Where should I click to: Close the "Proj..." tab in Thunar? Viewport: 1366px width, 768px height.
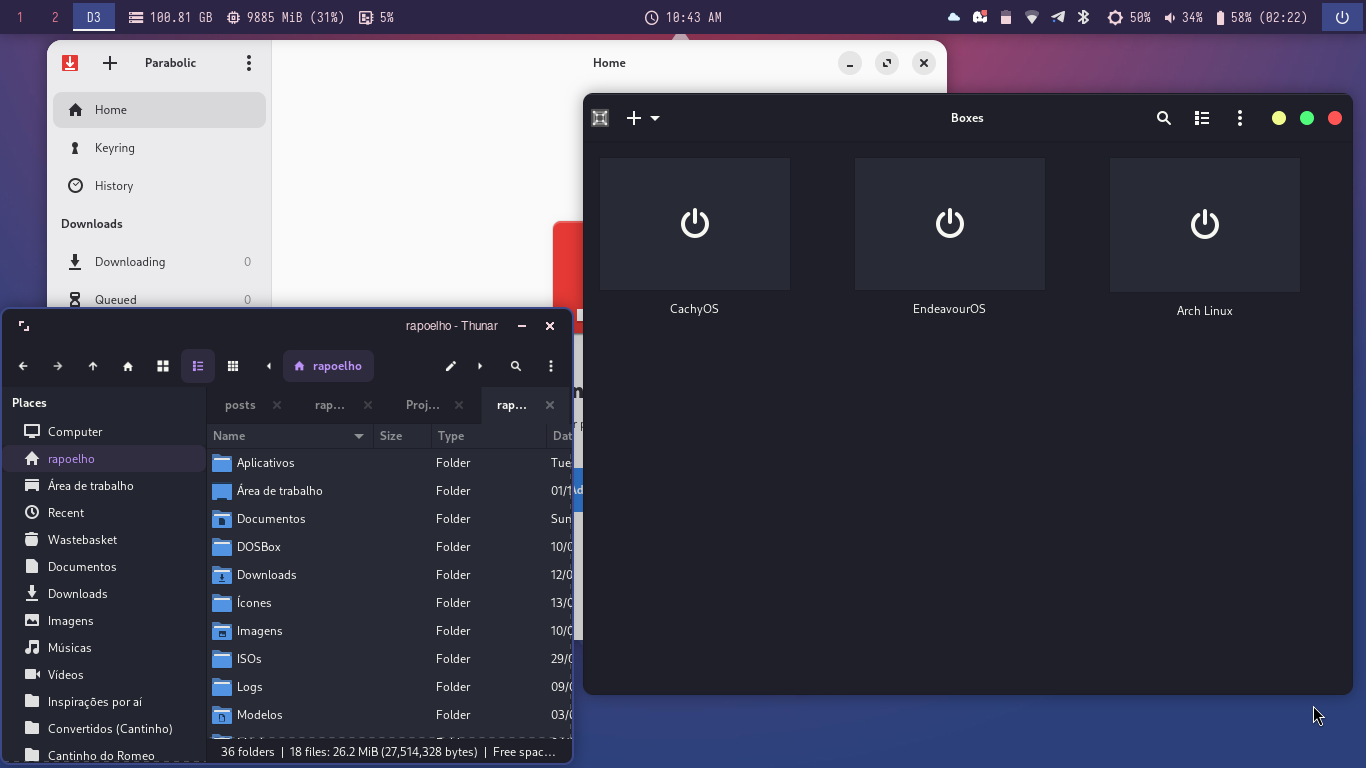459,405
